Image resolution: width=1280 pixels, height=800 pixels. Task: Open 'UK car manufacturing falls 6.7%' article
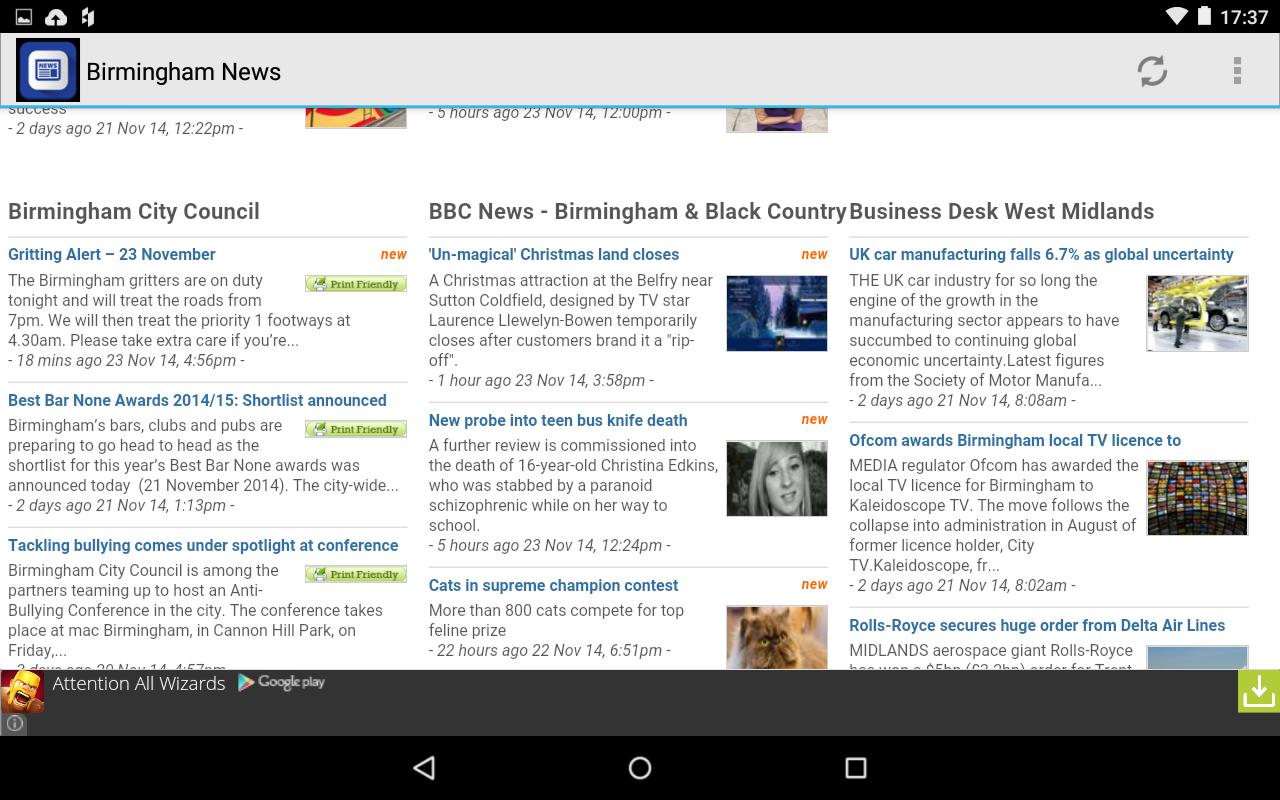pos(1041,254)
